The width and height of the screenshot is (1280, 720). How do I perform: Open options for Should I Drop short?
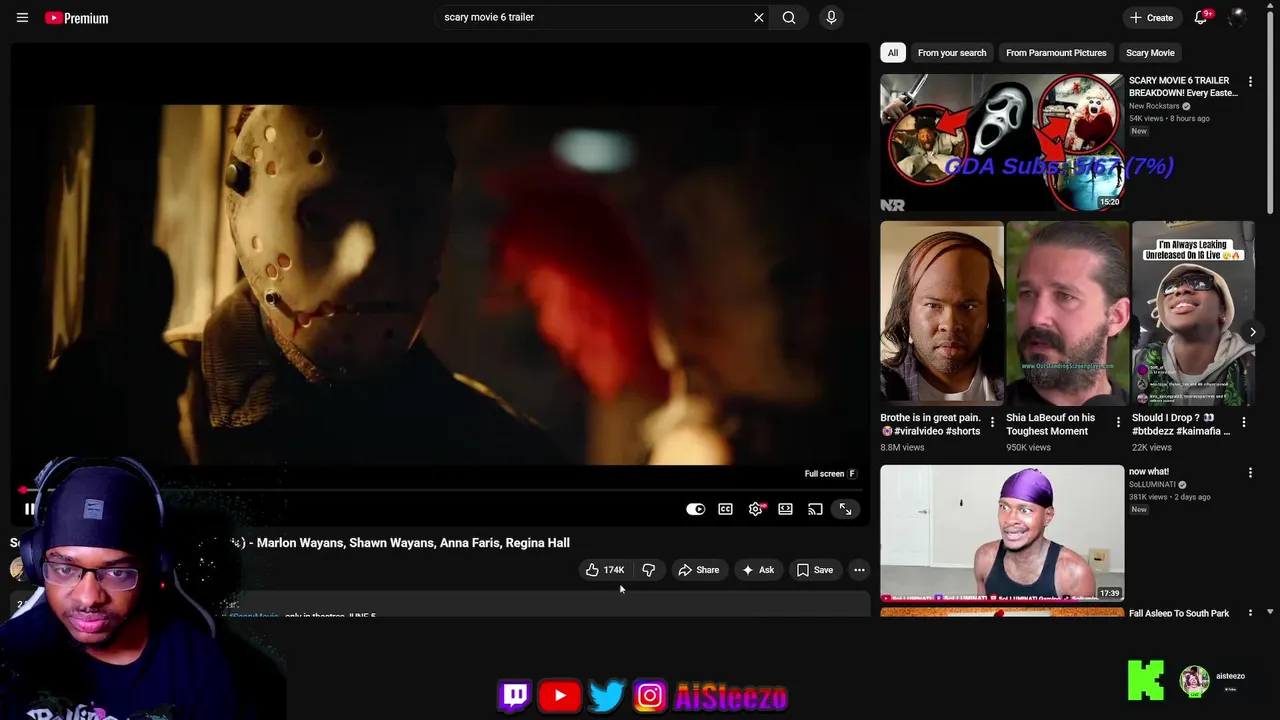tap(1244, 422)
